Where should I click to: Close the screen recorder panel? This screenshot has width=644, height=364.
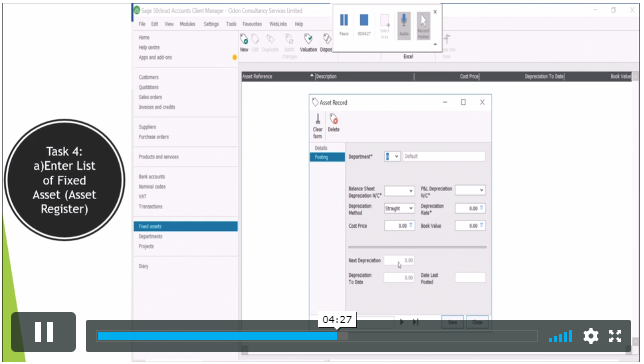tap(435, 12)
